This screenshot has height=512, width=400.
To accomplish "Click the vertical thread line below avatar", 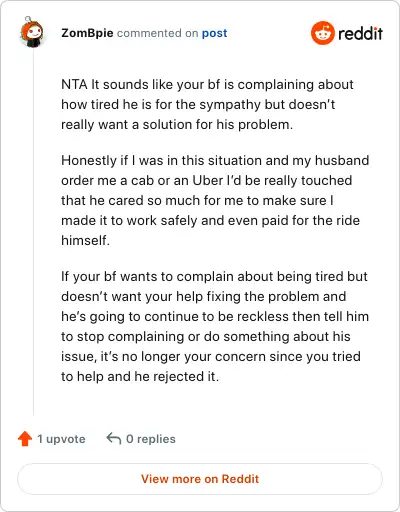I will tap(33, 232).
